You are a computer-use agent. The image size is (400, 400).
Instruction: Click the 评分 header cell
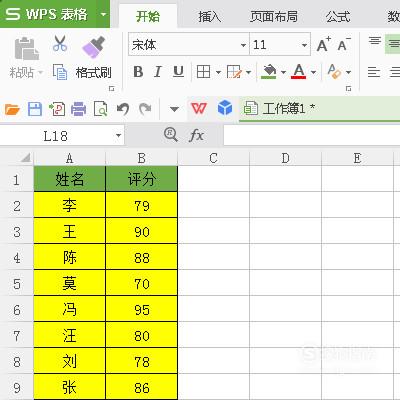pyautogui.click(x=141, y=179)
